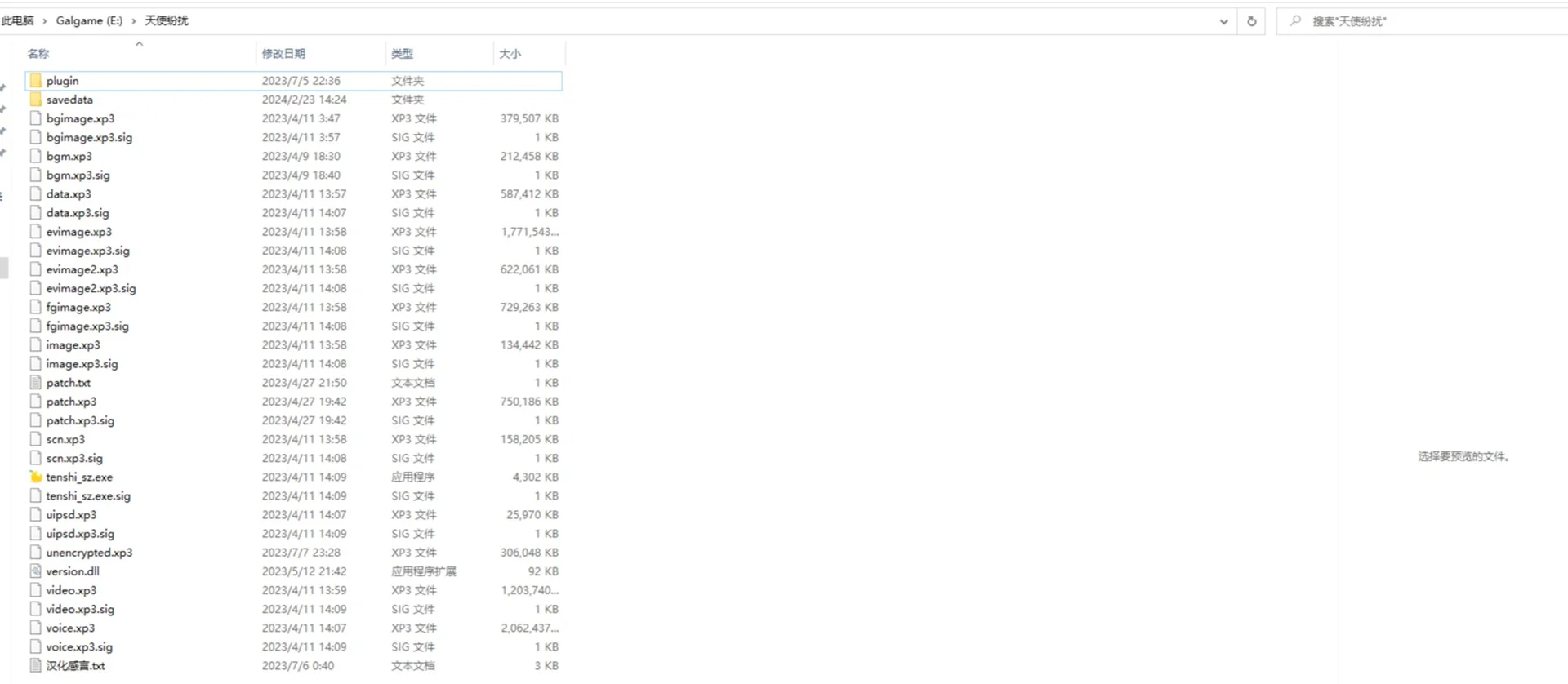Click the bgm.xp3 file icon
Screen dimensions: 1568x684
point(35,155)
